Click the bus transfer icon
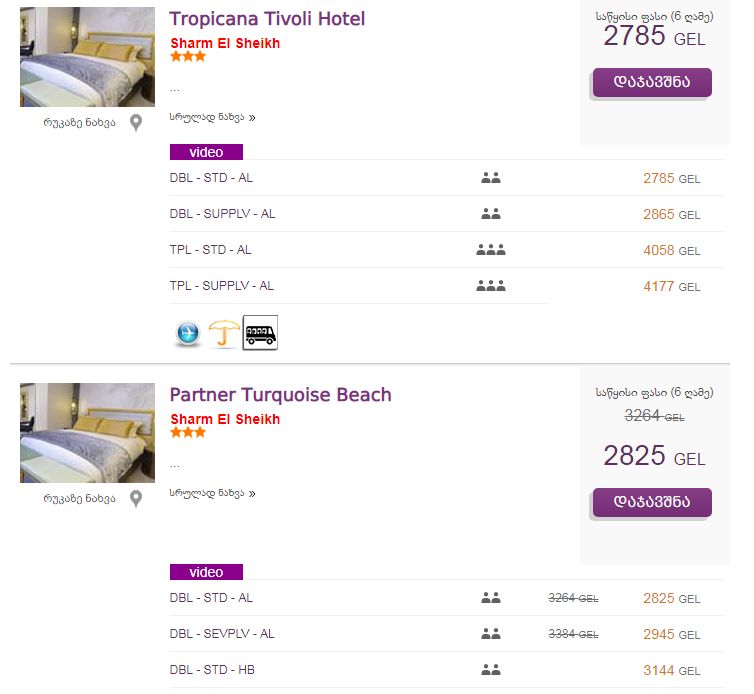The width and height of the screenshot is (754, 694). 260,333
